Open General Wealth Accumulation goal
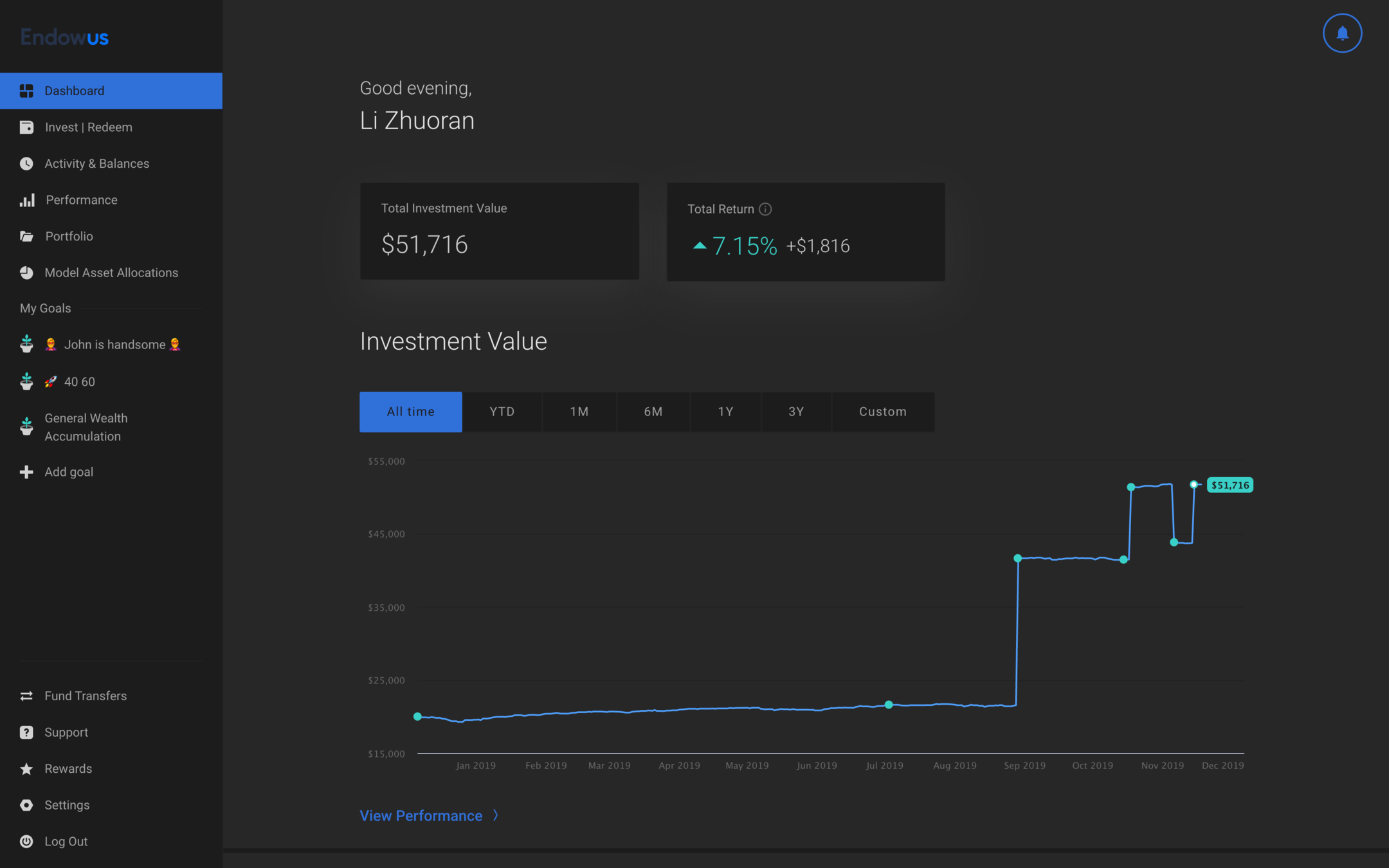The width and height of the screenshot is (1389, 868). tap(86, 427)
